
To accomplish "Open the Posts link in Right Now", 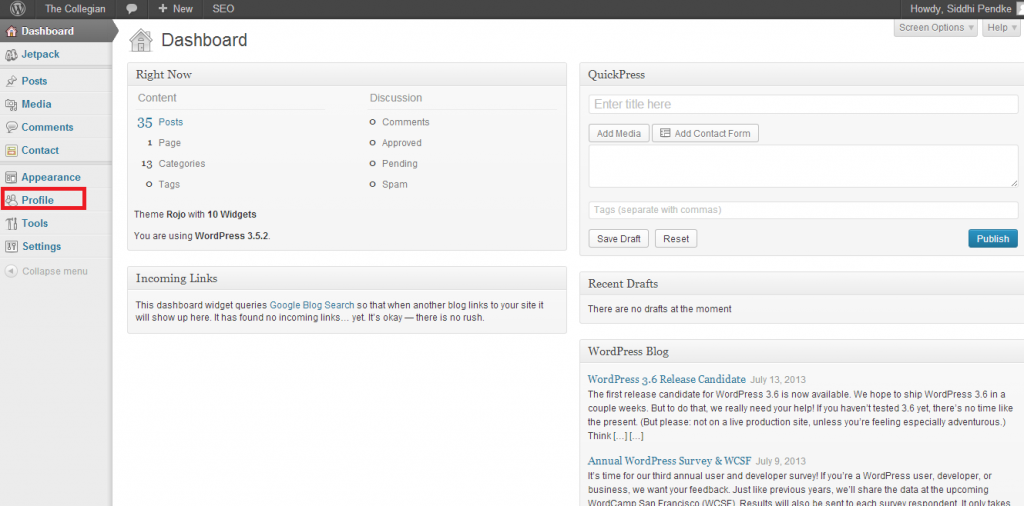I will 171,122.
